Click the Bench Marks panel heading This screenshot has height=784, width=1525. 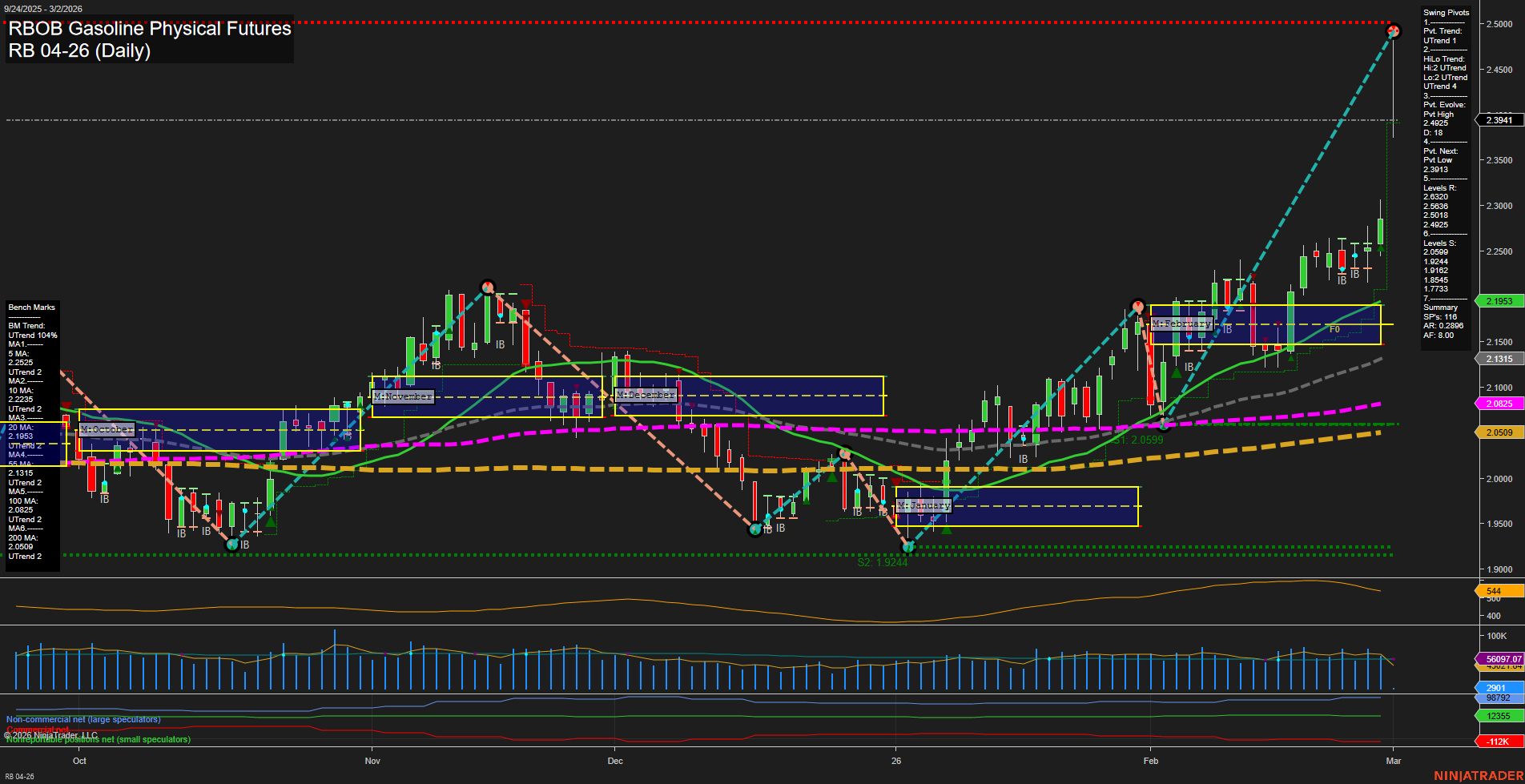(x=32, y=308)
